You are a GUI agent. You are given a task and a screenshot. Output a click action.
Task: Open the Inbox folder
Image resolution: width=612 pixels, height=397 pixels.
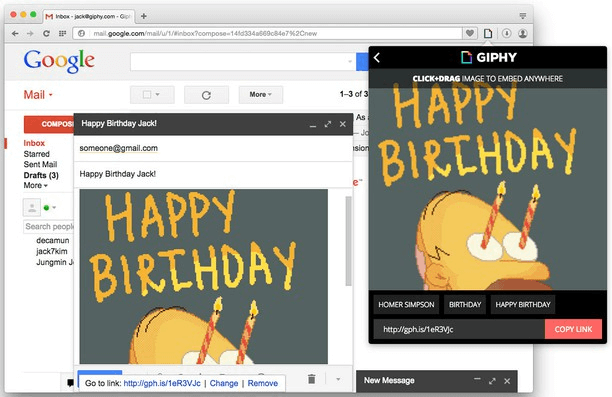34,143
